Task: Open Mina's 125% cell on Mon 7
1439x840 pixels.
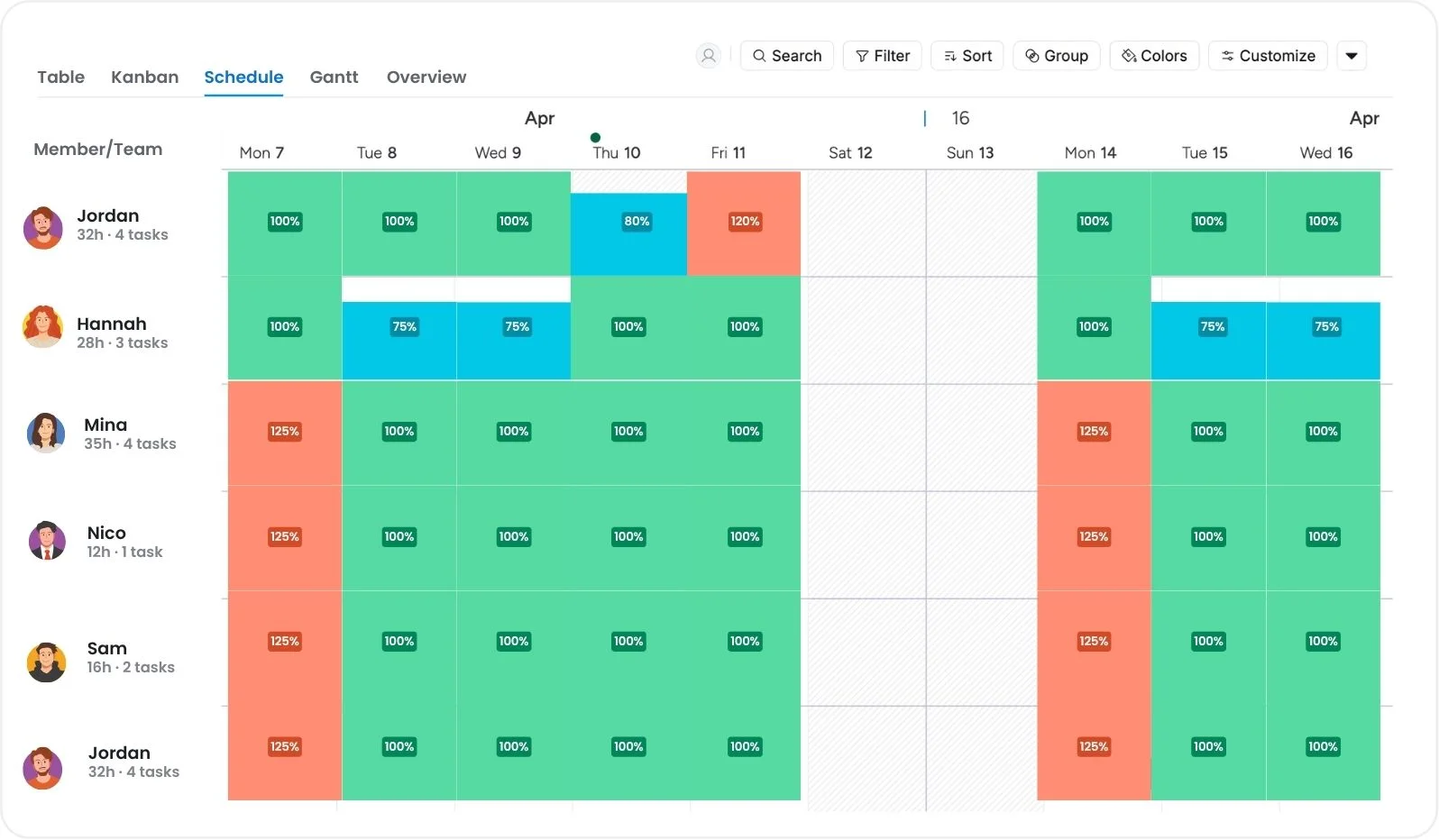Action: [x=285, y=434]
